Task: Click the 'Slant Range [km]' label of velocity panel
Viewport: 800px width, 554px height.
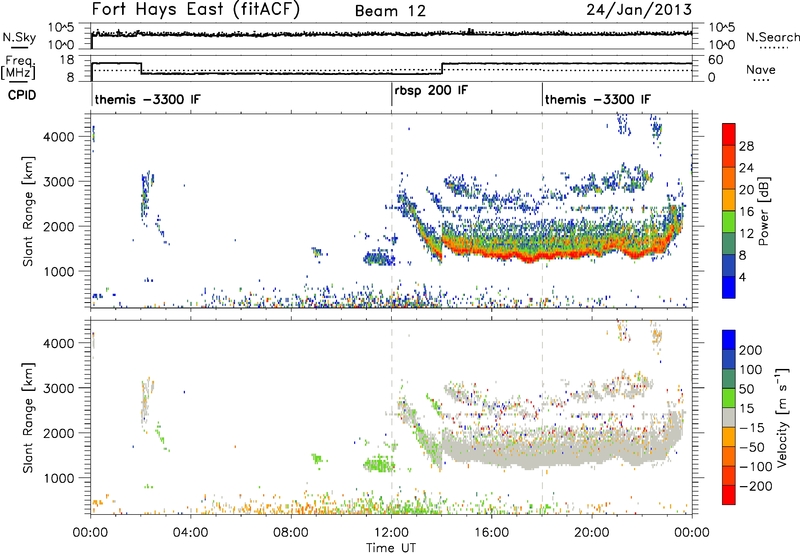Action: pyautogui.click(x=28, y=417)
